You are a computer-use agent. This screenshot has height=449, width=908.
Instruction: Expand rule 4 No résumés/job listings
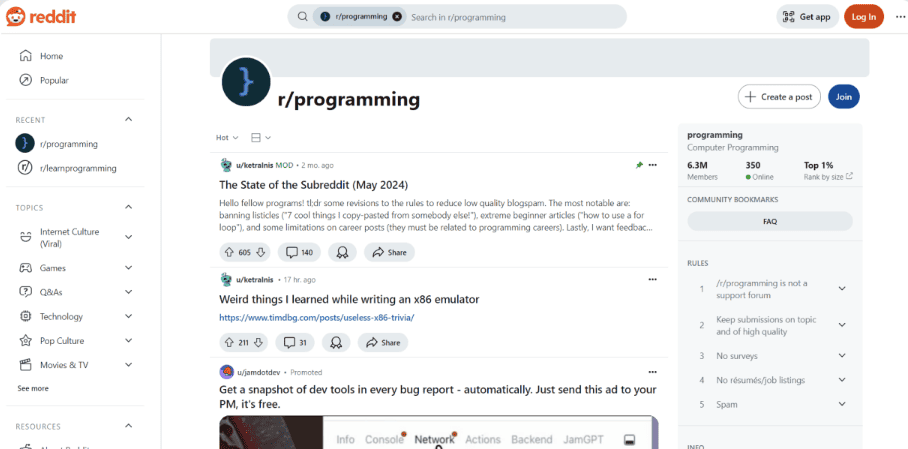coord(842,380)
